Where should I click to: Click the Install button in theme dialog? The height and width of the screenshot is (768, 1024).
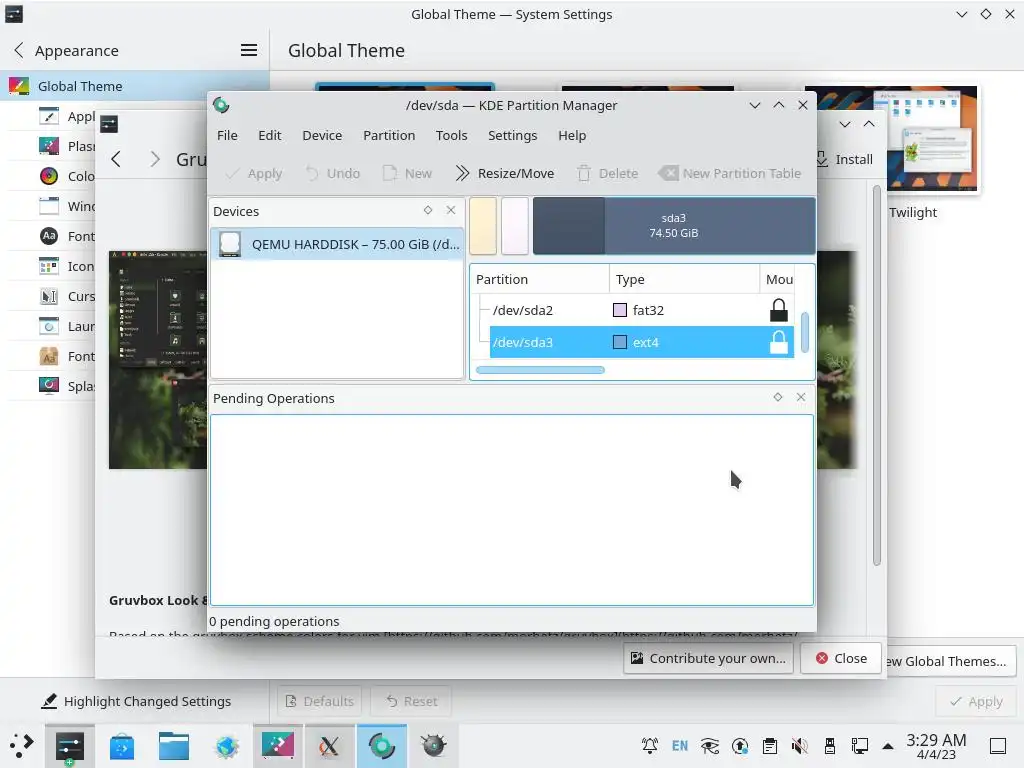(x=845, y=159)
